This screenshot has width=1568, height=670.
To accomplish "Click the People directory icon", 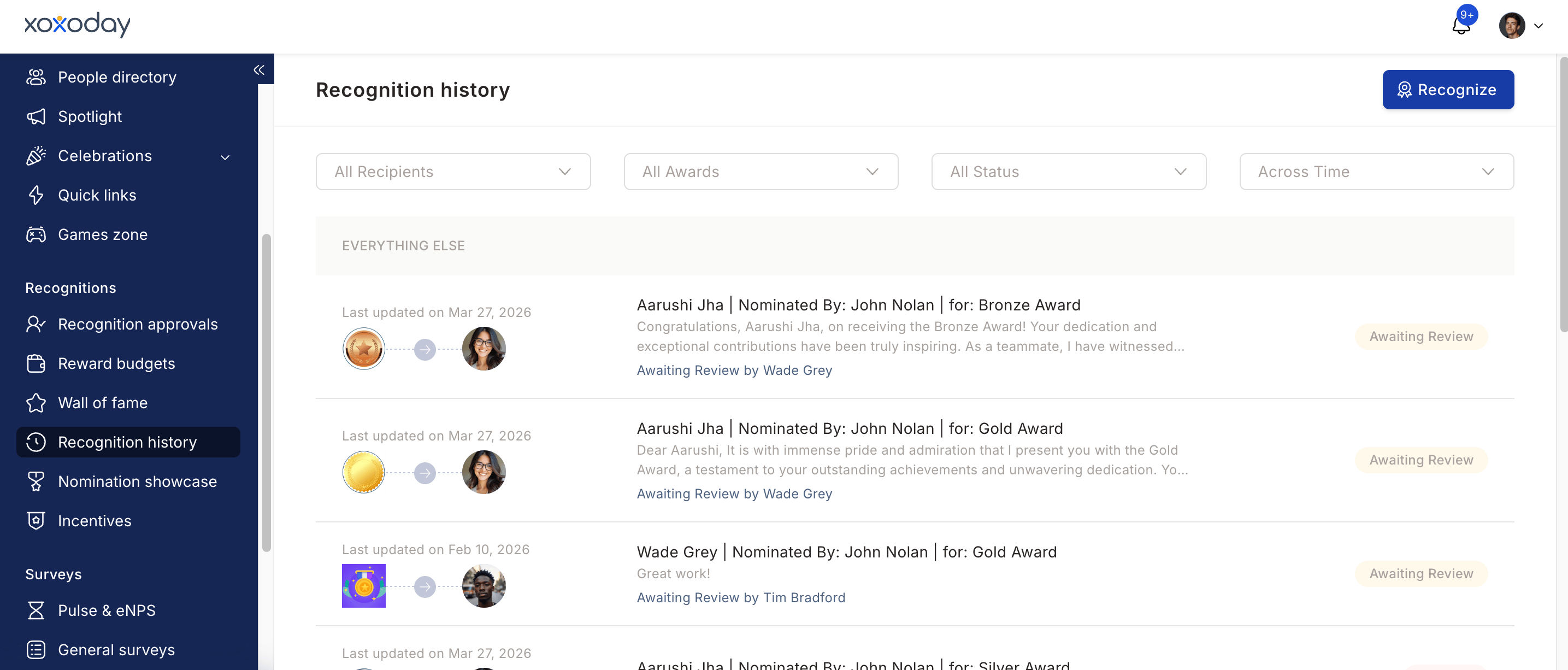I will (x=36, y=78).
